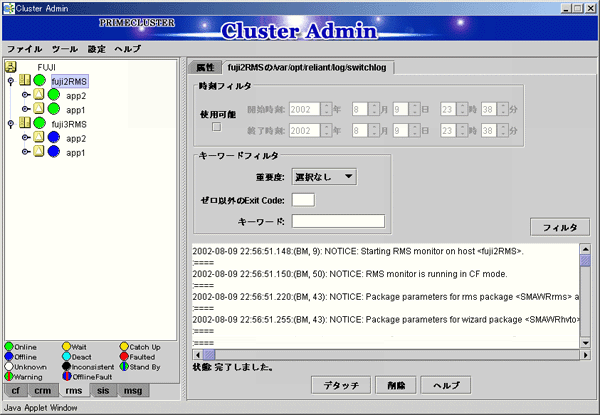Switch to the 属性 tab
The image size is (600, 415).
[x=205, y=67]
